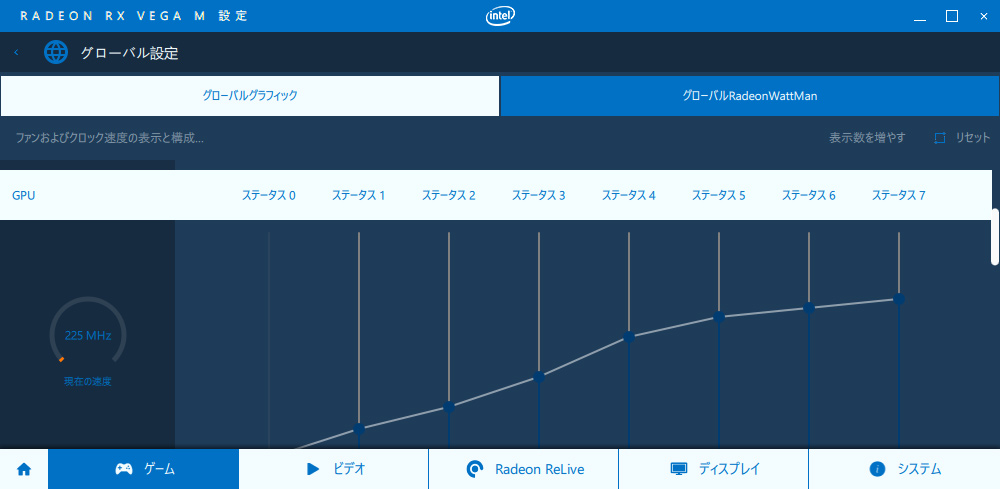Switch to the グローバルグラフィック tab
Image resolution: width=1000 pixels, height=489 pixels.
[249, 96]
